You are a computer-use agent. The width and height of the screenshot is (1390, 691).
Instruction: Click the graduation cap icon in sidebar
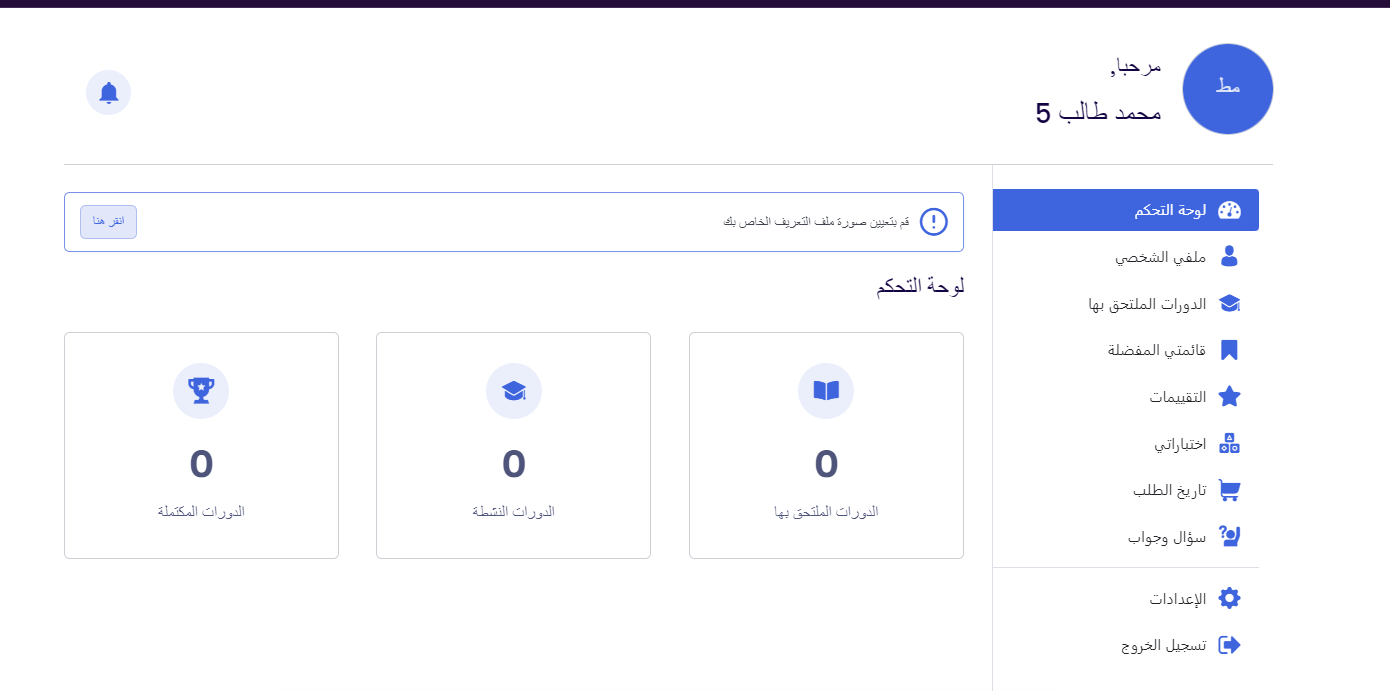1229,304
